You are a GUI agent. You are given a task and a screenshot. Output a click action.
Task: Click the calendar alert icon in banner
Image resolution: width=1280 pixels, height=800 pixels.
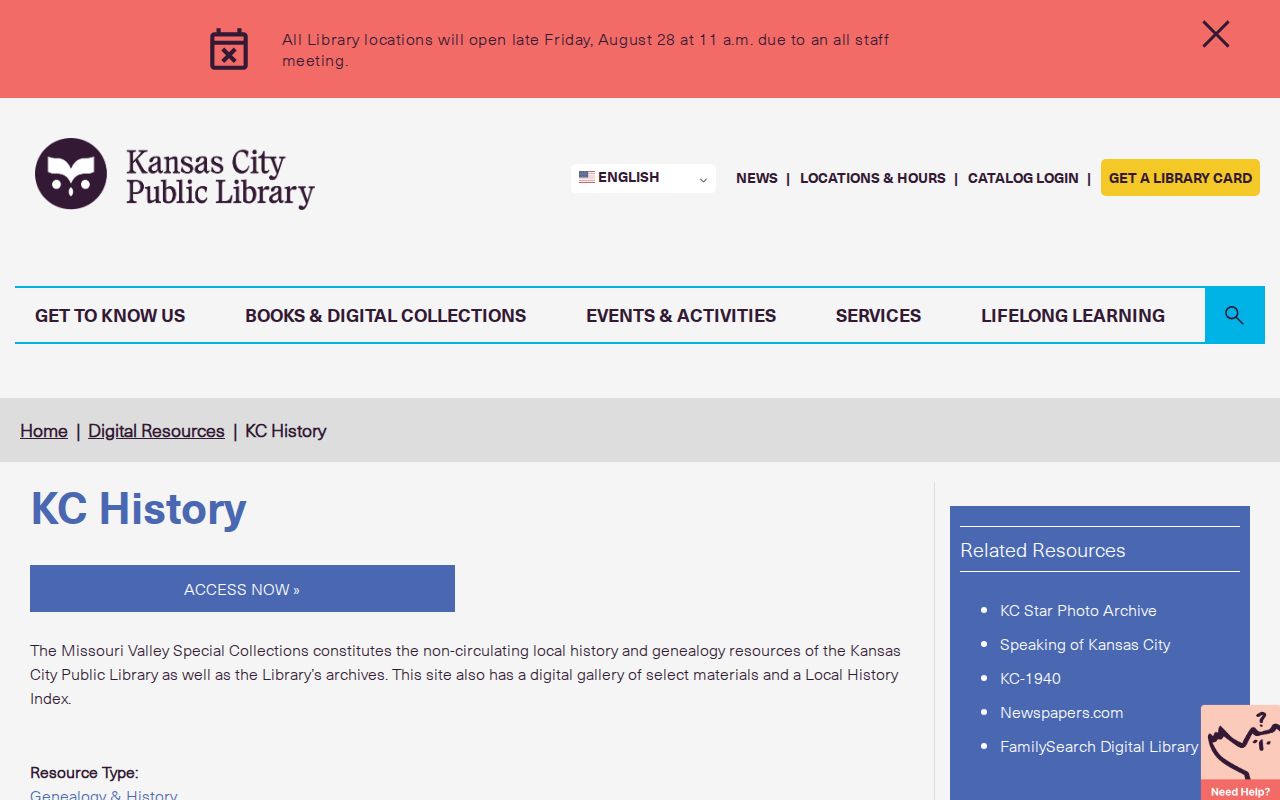pos(229,49)
